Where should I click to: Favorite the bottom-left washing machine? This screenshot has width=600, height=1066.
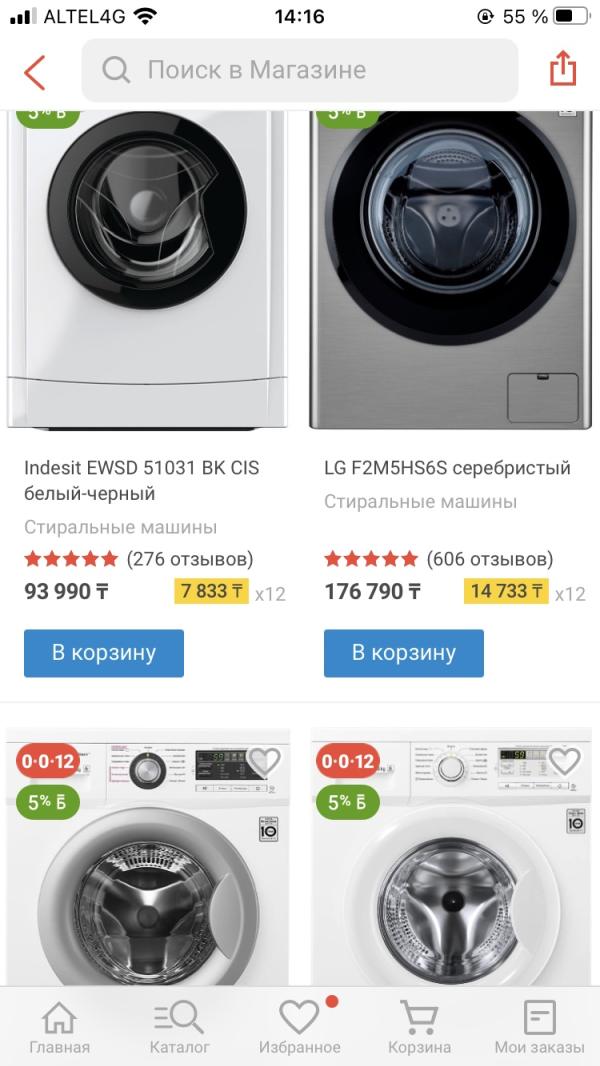[x=264, y=762]
